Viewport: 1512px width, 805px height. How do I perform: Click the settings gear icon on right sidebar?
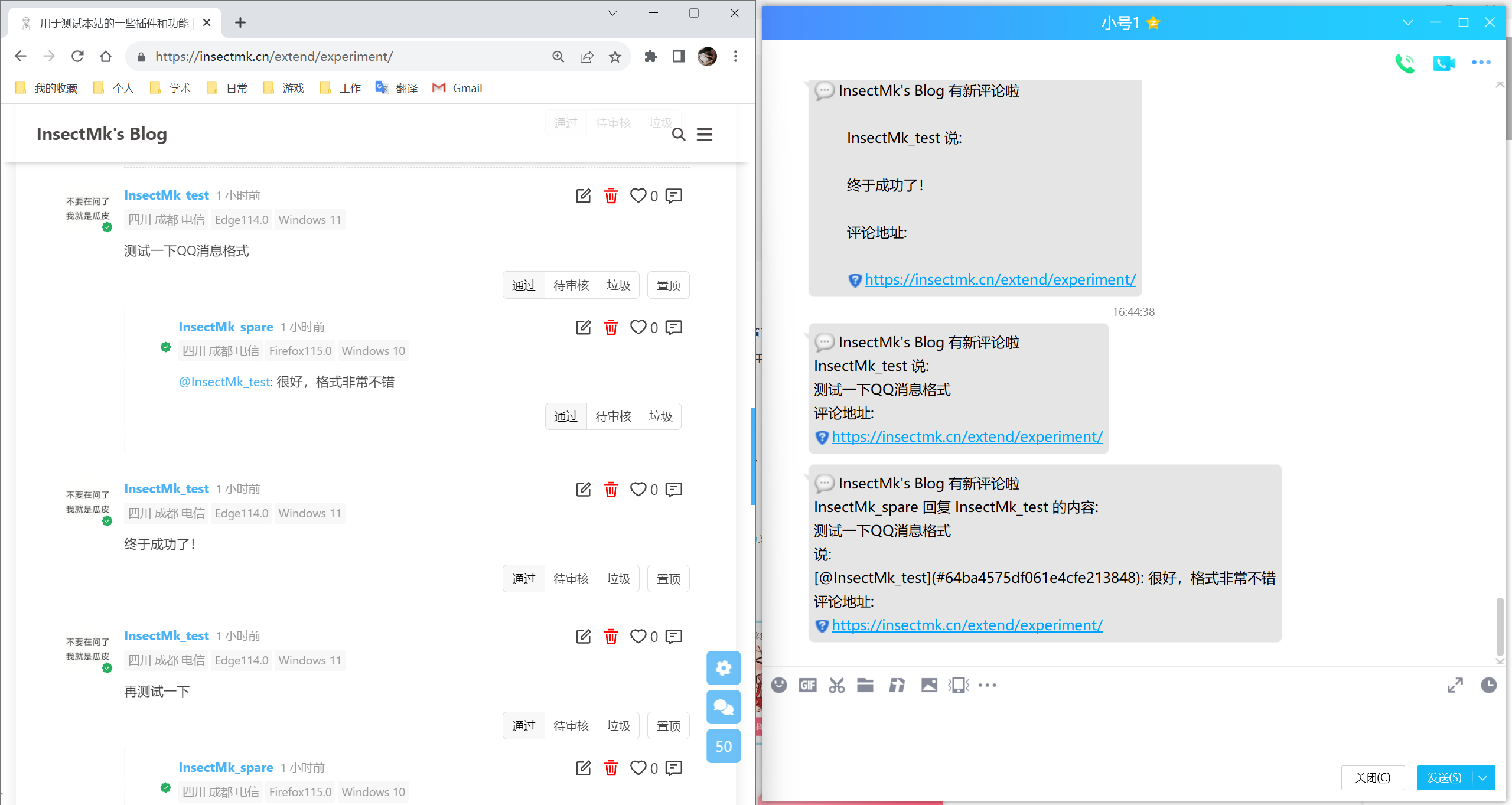724,668
